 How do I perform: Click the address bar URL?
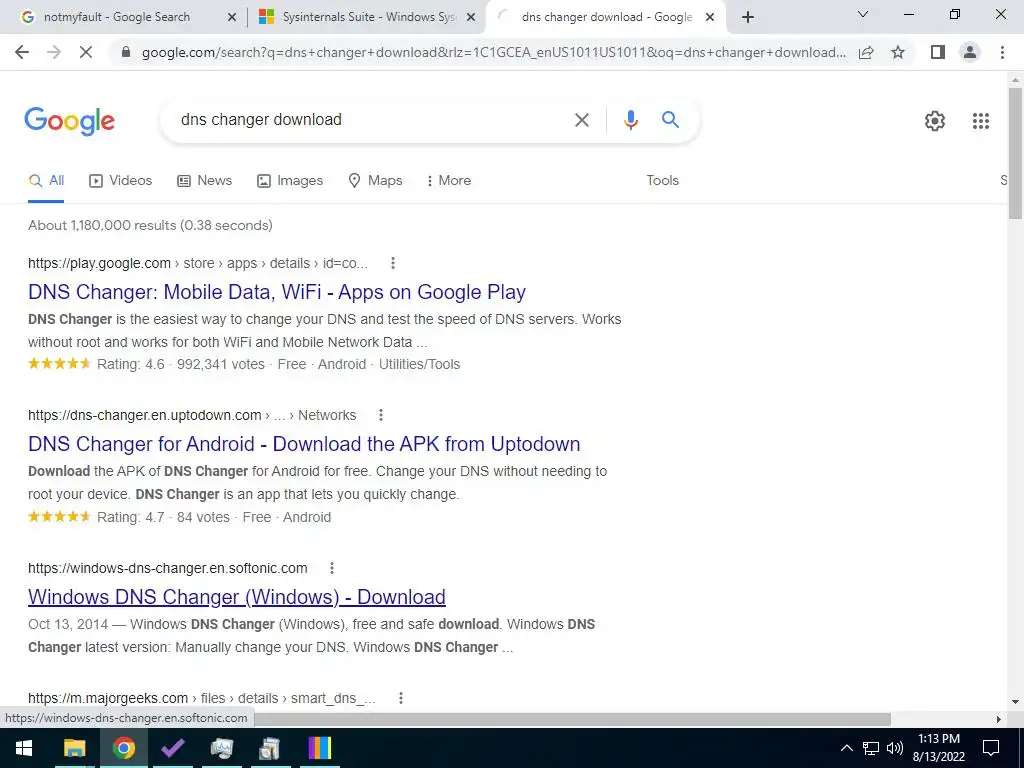[494, 52]
